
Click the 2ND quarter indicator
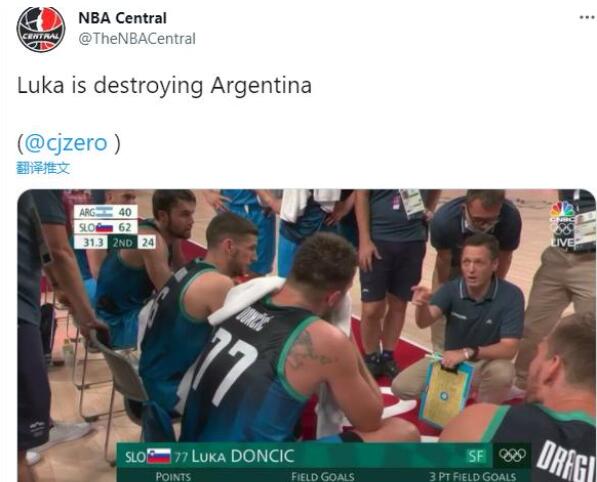(123, 243)
